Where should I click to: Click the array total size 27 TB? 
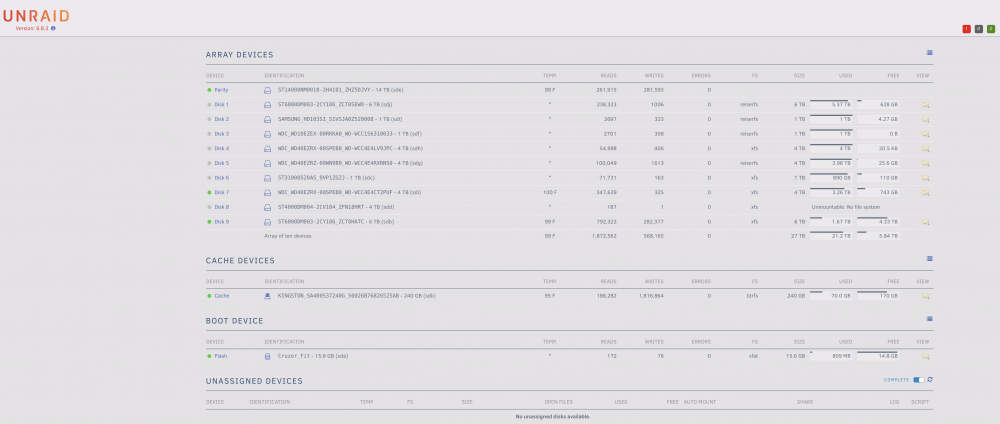pyautogui.click(x=798, y=237)
